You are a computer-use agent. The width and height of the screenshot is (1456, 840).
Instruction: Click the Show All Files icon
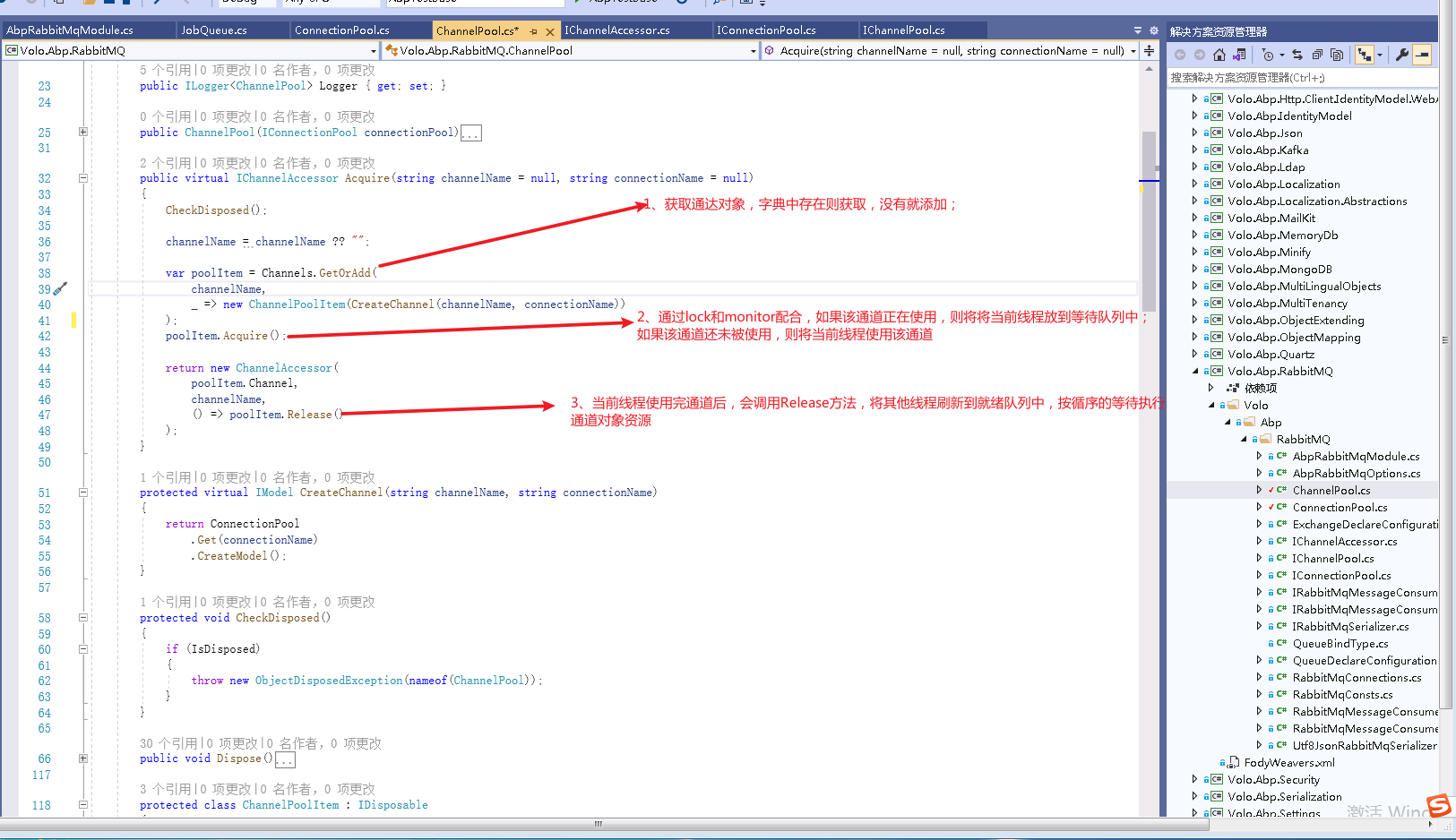tap(1337, 55)
